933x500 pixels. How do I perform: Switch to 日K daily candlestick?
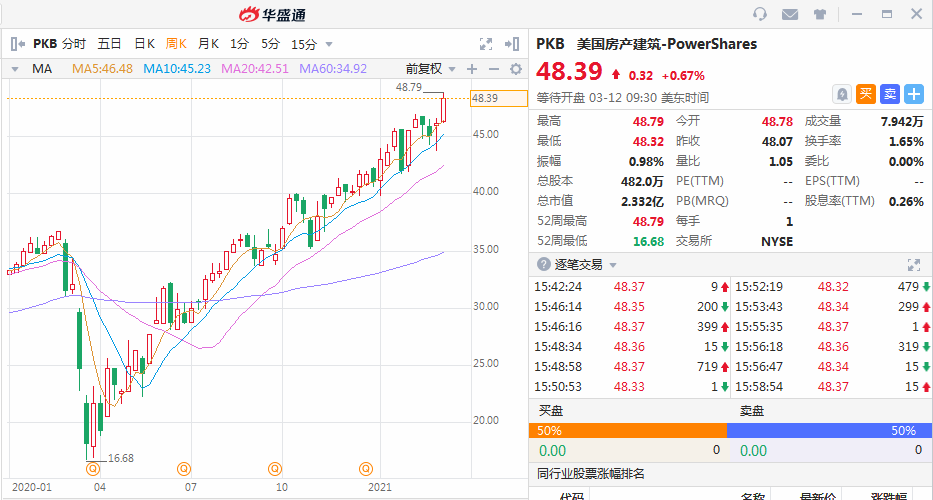click(144, 43)
